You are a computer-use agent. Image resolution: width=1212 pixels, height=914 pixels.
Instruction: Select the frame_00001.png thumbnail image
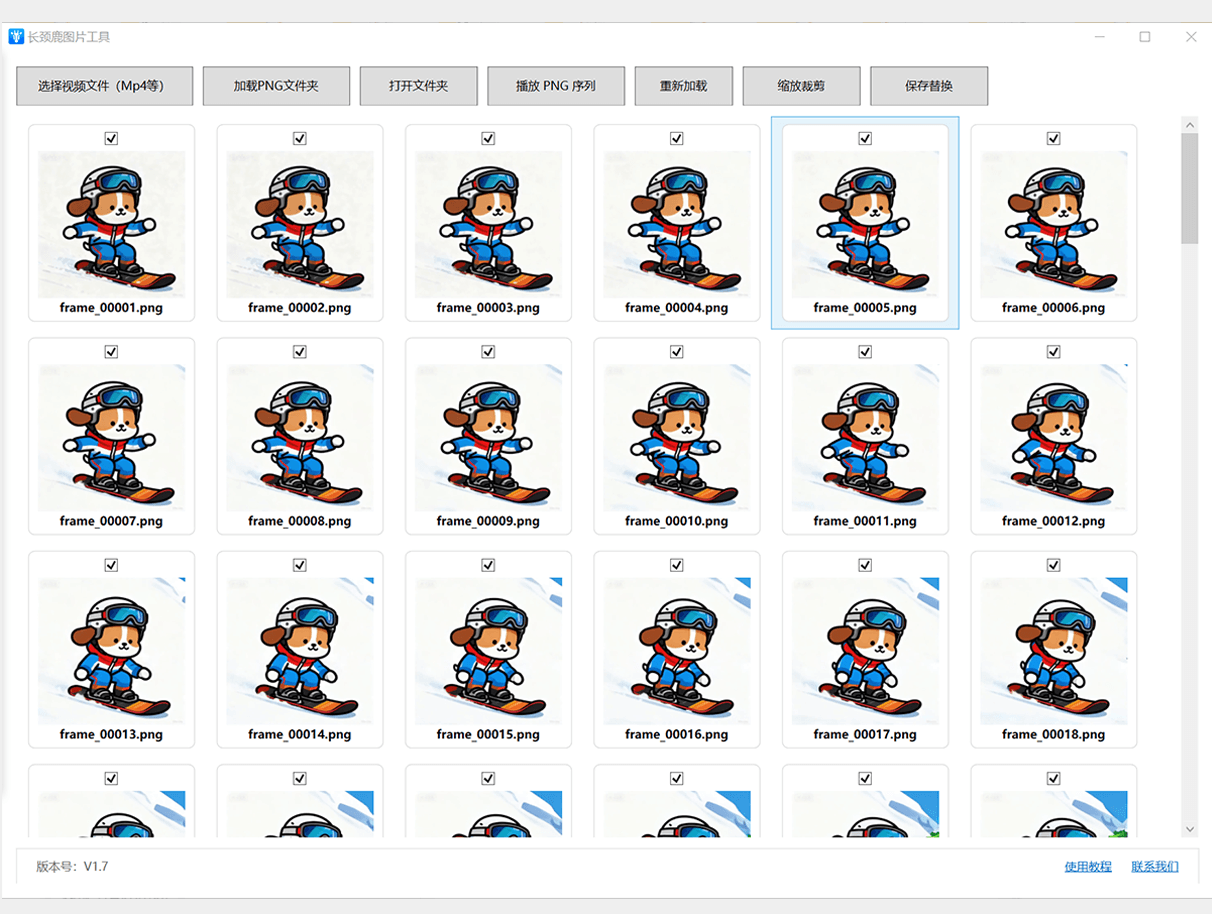[x=111, y=224]
